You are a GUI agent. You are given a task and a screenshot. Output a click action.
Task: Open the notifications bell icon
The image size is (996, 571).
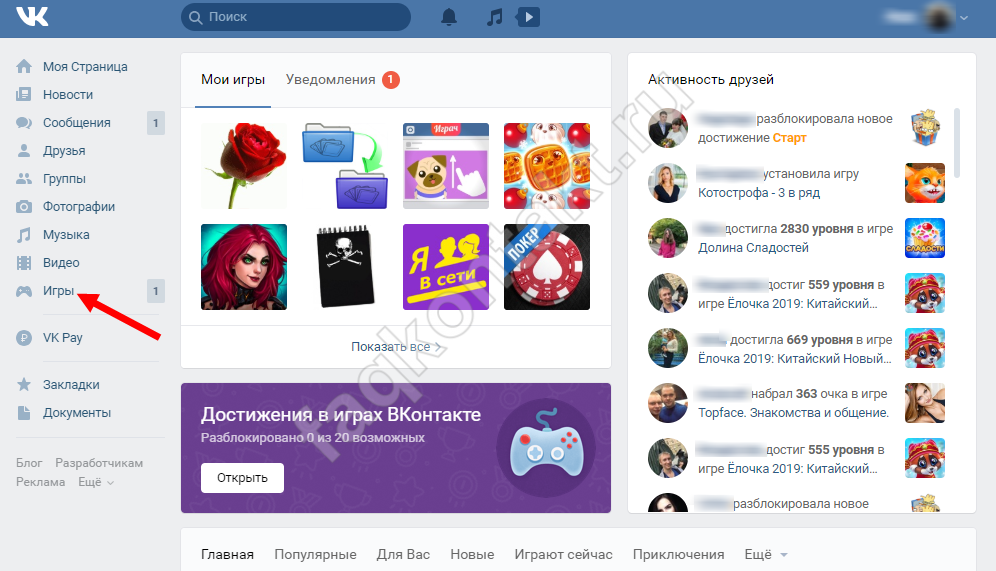tap(449, 17)
